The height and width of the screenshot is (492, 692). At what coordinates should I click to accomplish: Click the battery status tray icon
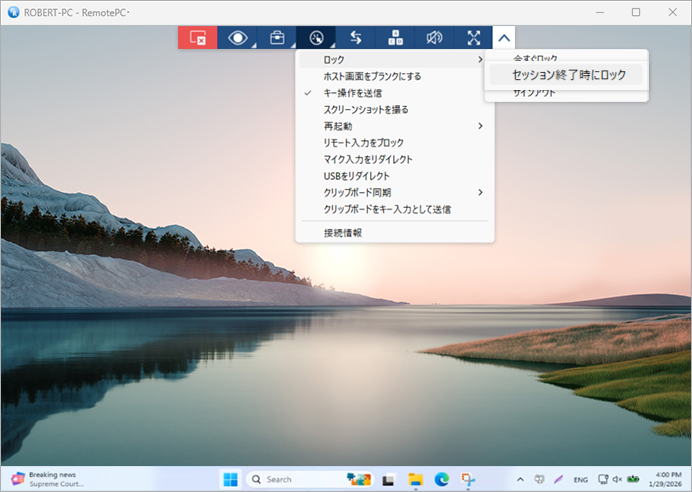point(633,479)
